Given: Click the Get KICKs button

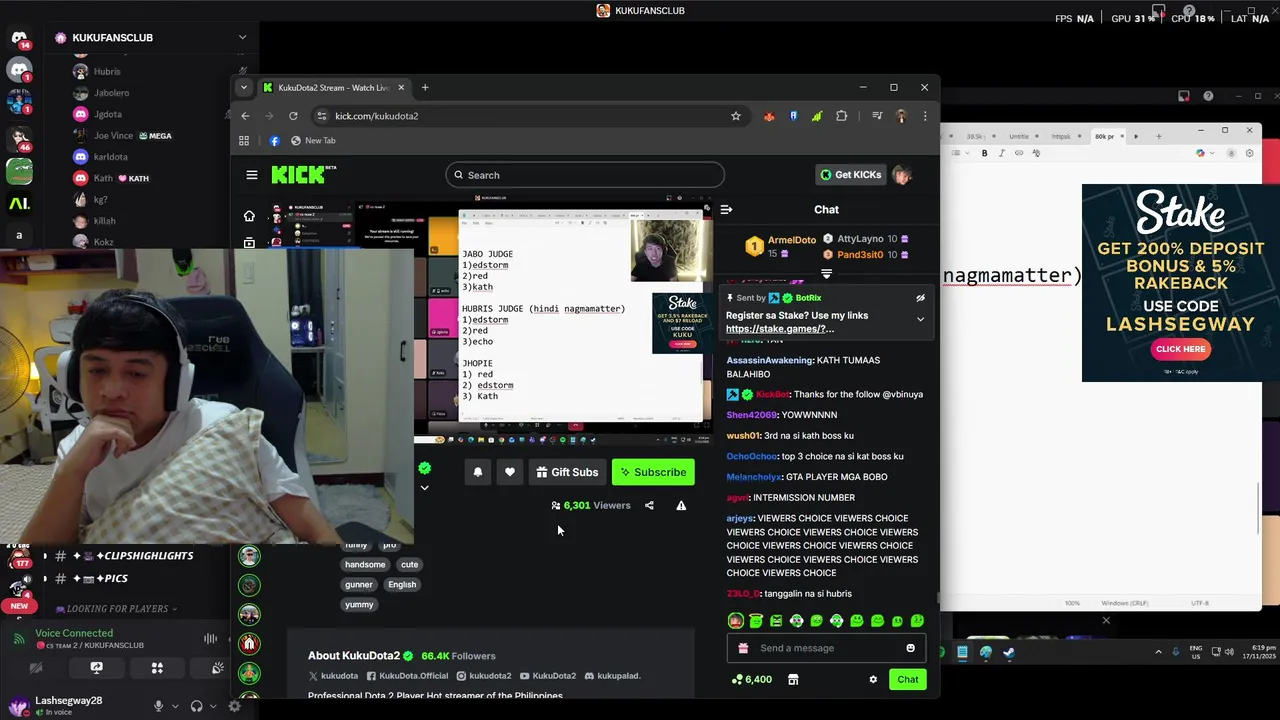Looking at the screenshot, I should tap(851, 175).
